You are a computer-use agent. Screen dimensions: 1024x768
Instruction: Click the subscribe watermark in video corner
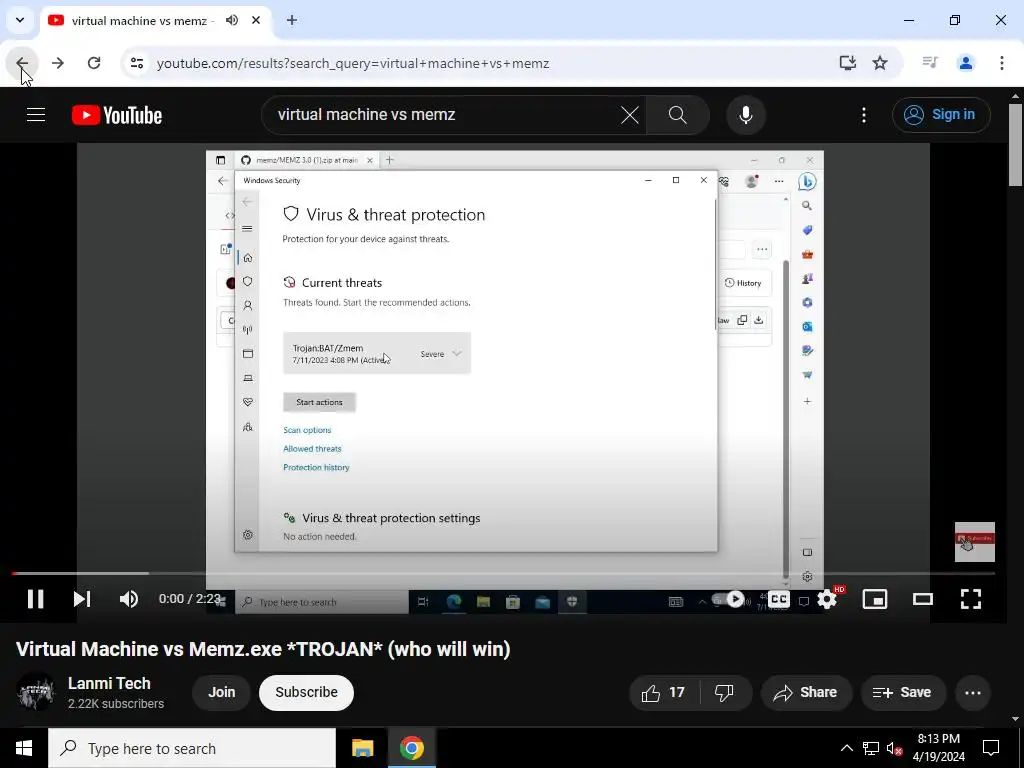click(975, 541)
